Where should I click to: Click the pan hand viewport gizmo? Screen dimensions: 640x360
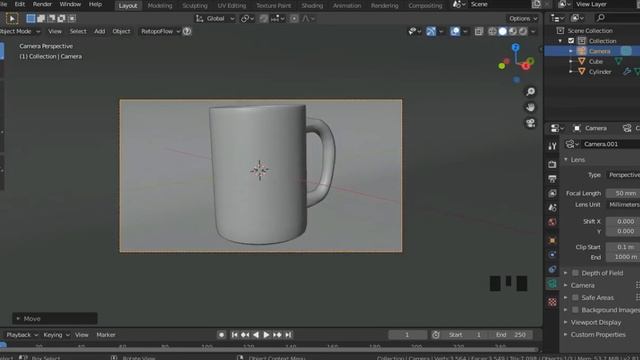click(x=530, y=107)
